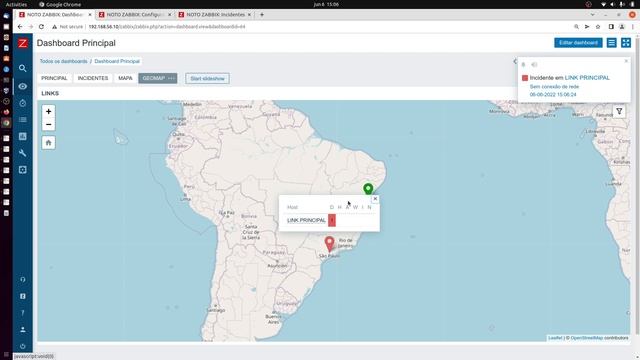The height and width of the screenshot is (360, 640).
Task: Open the OpenStreetMap attribution link
Action: [587, 338]
